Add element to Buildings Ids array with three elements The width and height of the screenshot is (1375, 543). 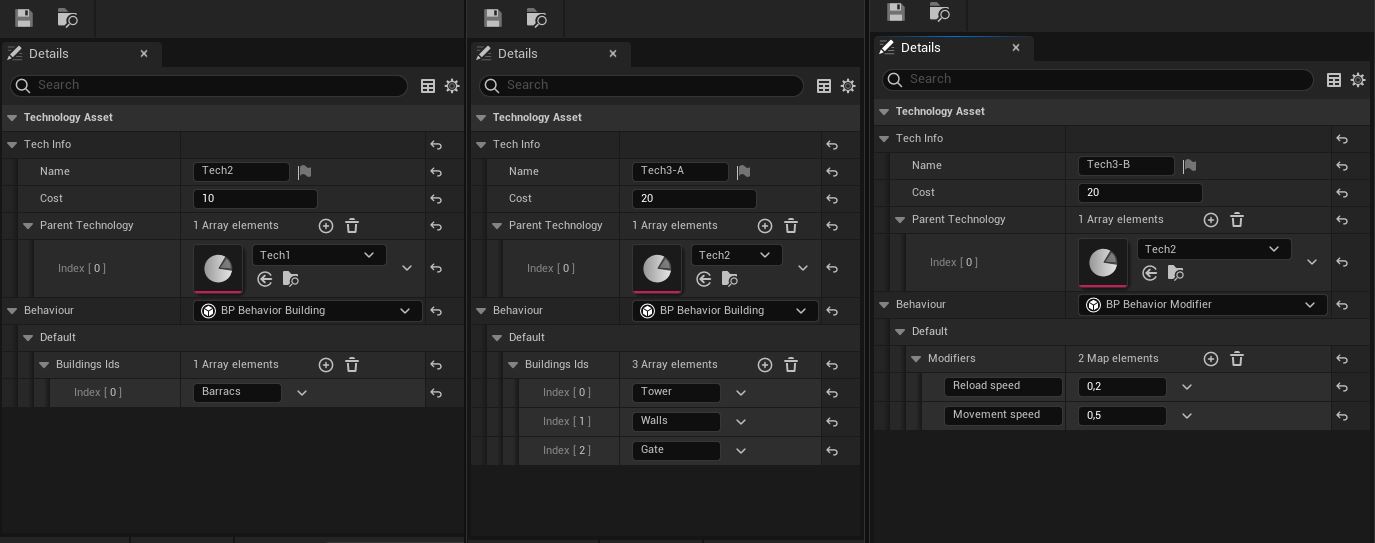pos(765,365)
